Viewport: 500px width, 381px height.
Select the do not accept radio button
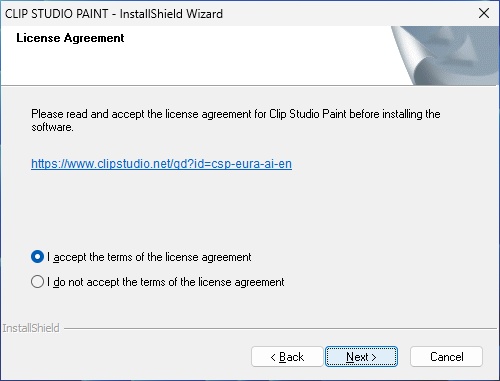[x=37, y=282]
